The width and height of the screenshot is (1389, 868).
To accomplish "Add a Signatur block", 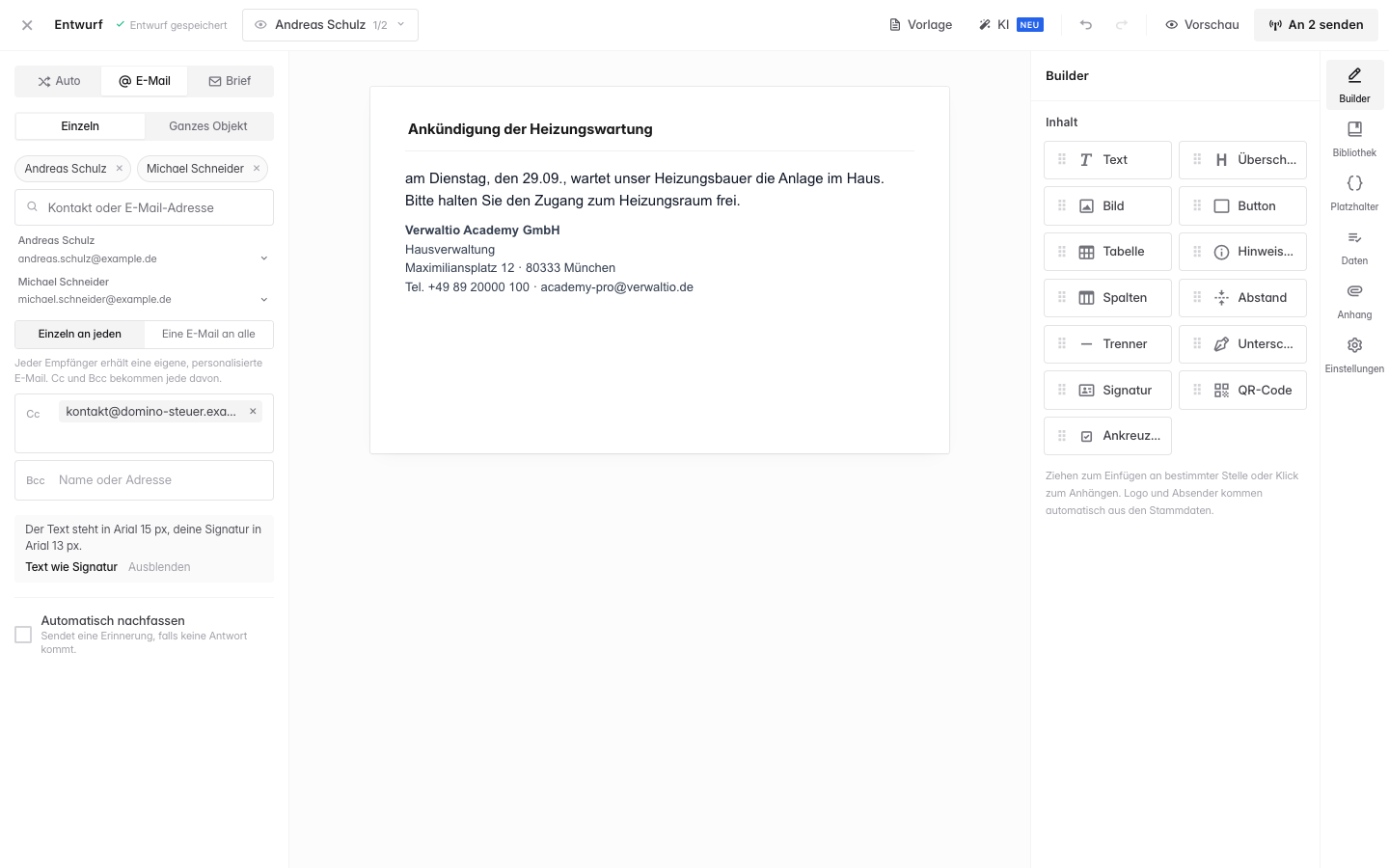I will coord(1107,391).
